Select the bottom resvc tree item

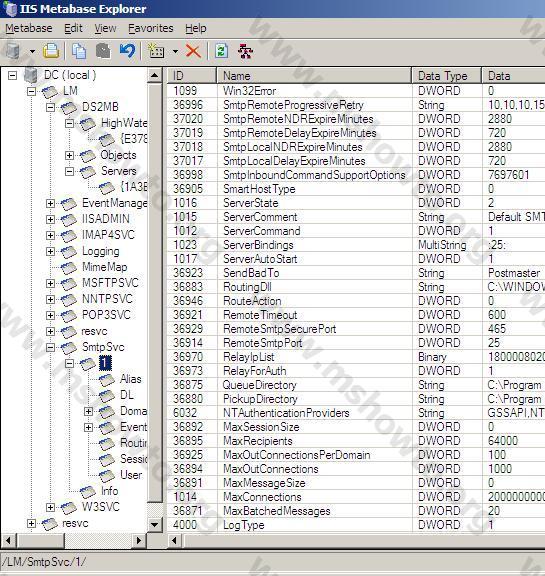[x=75, y=523]
